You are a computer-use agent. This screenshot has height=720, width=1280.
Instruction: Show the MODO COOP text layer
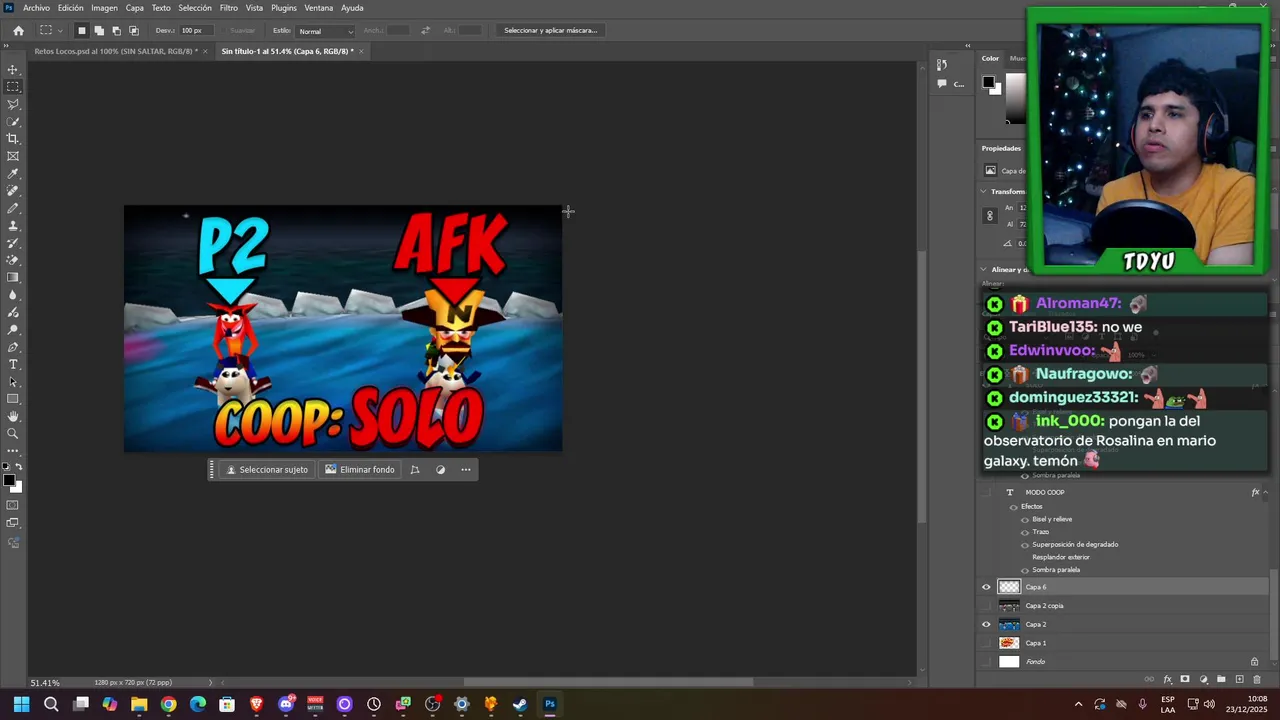pyautogui.click(x=986, y=492)
